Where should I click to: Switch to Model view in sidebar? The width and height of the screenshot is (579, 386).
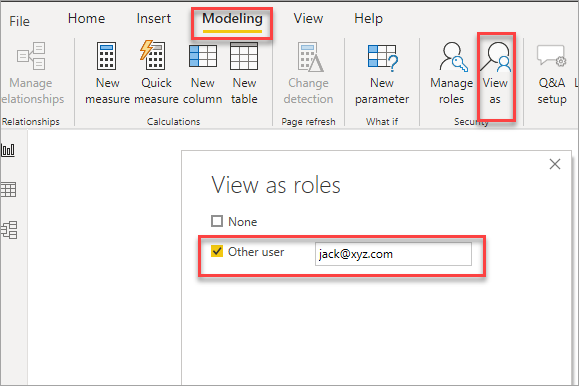[9, 230]
